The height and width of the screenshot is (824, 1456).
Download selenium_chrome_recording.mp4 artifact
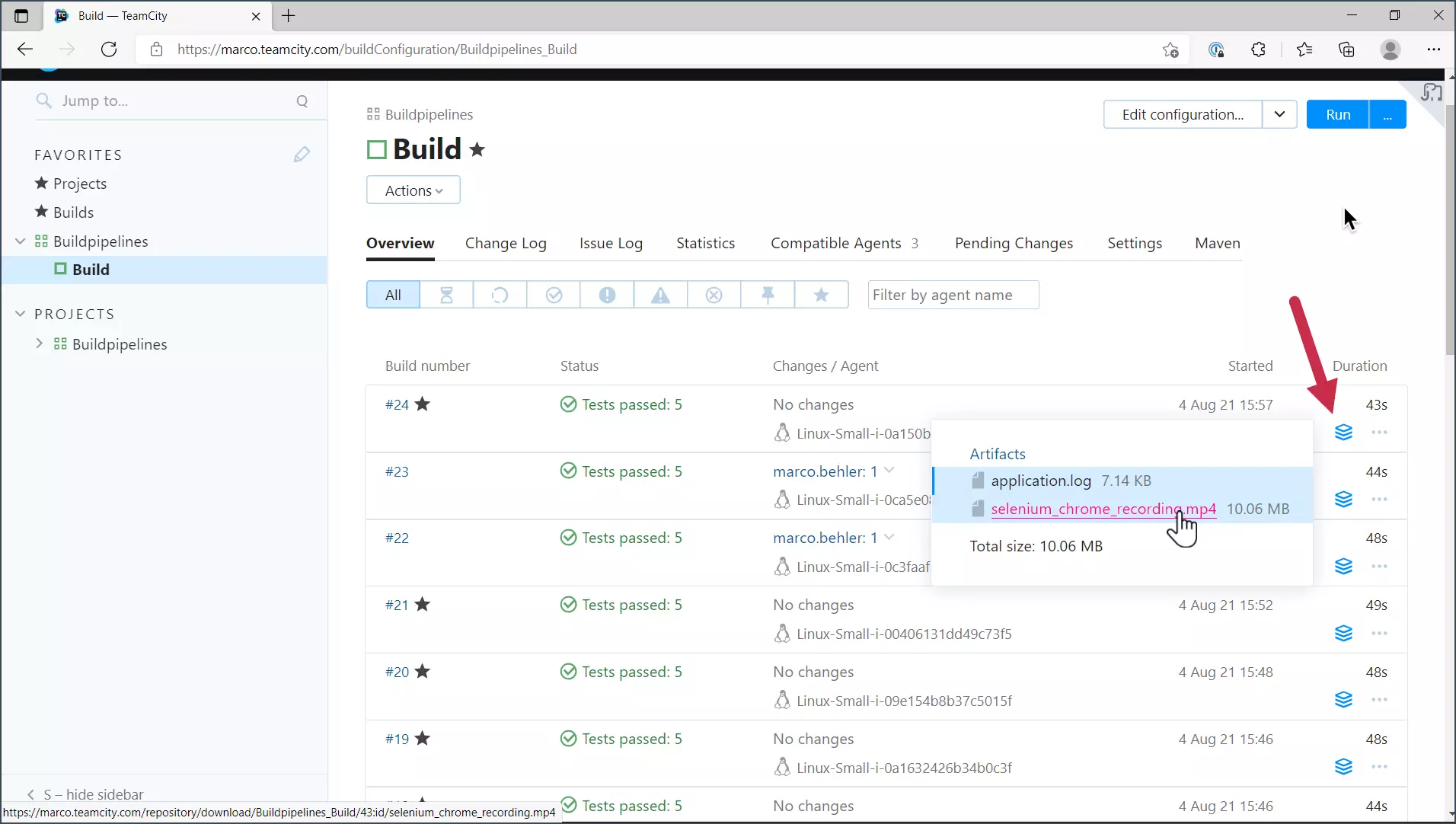(1103, 509)
